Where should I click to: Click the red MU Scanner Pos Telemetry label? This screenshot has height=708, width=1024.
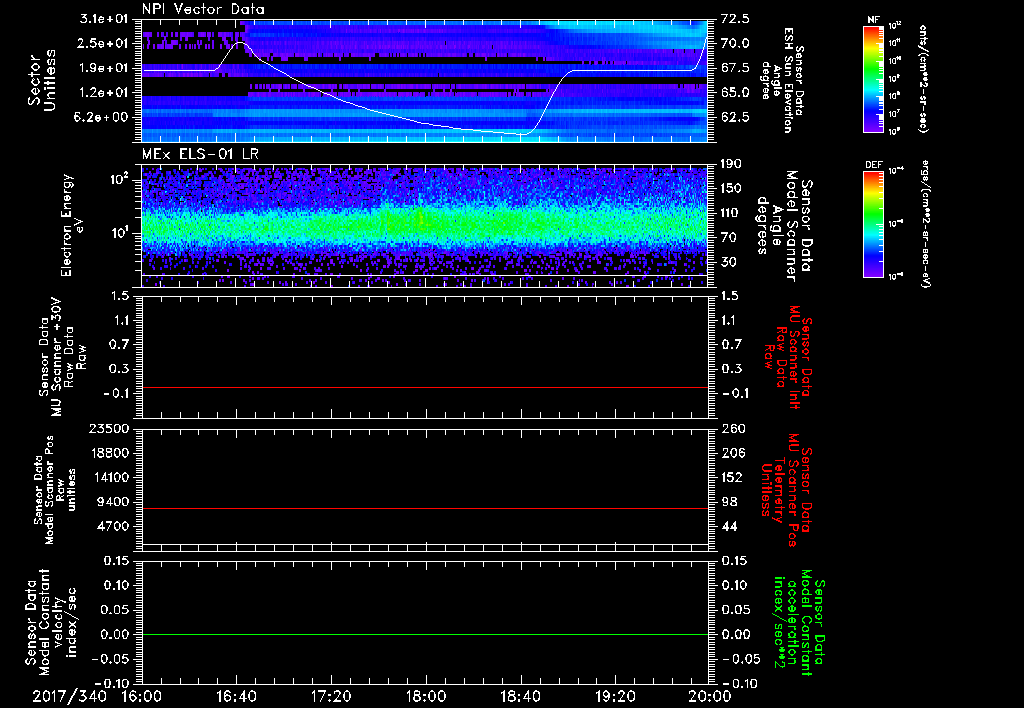(x=786, y=490)
